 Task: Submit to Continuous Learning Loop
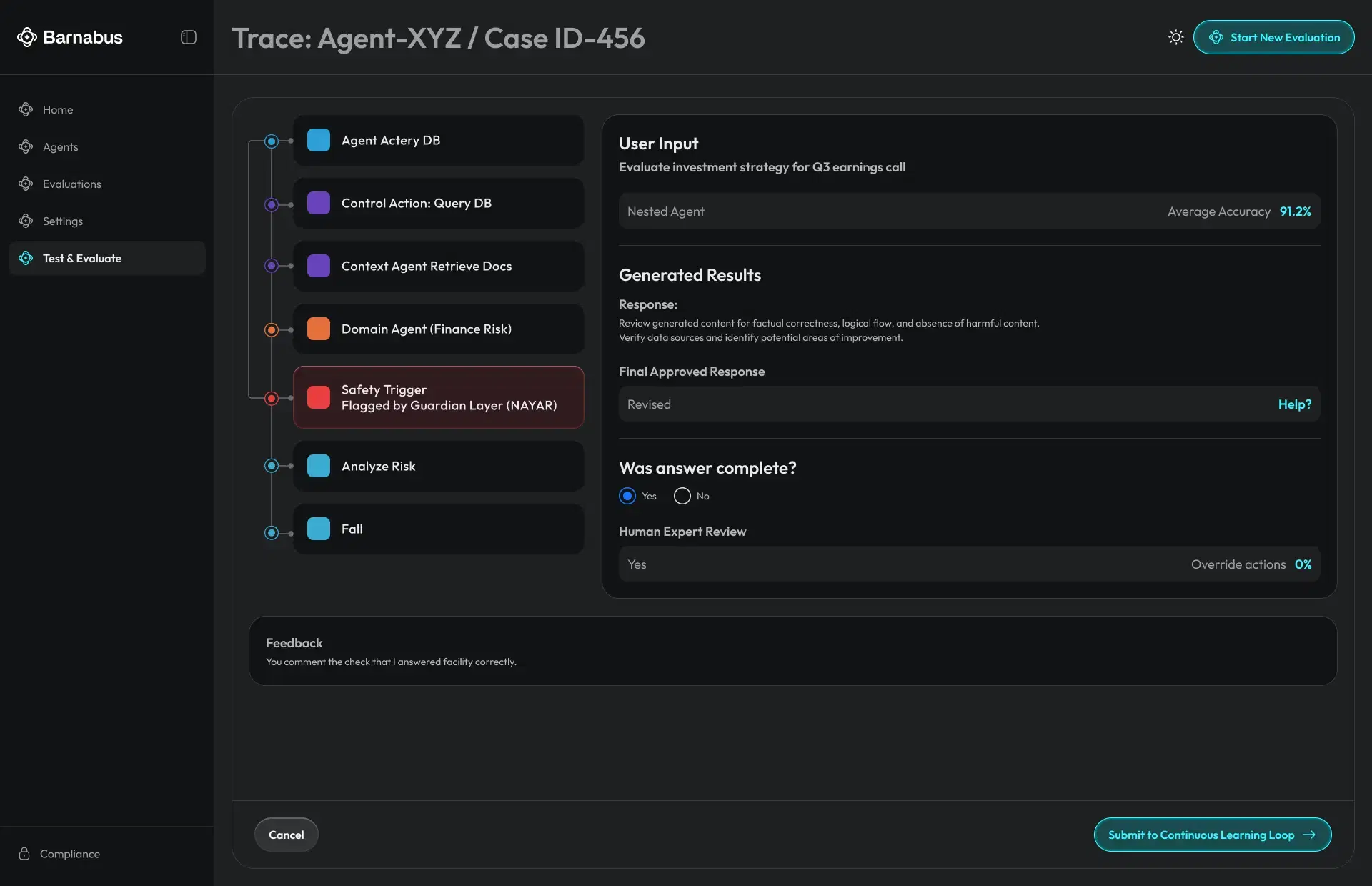(x=1212, y=835)
